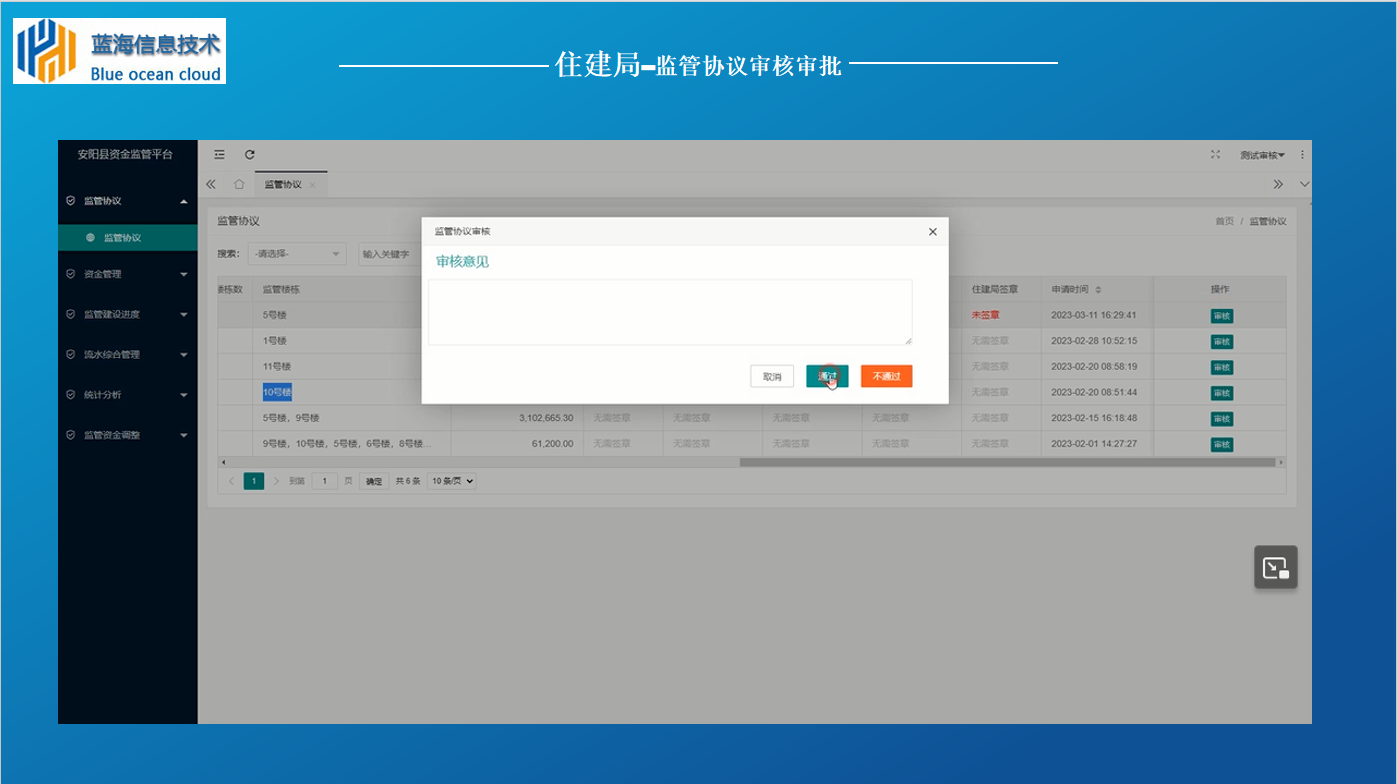Expand the 监管建设进度 sidebar menu
Viewport: 1398px width, 784px height.
coord(127,314)
